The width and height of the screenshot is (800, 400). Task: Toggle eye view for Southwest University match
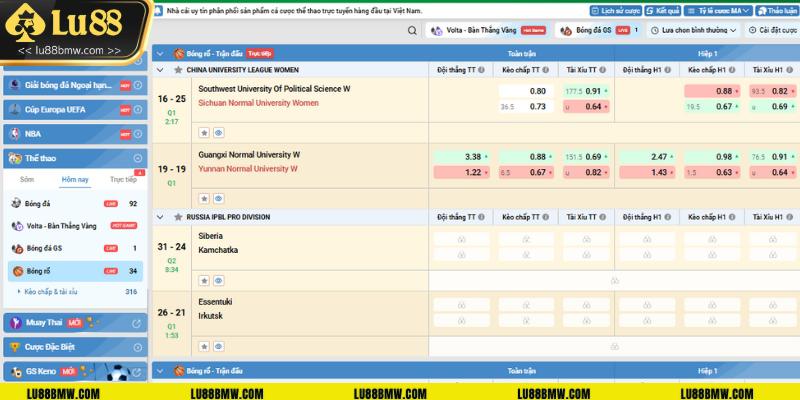[x=218, y=131]
